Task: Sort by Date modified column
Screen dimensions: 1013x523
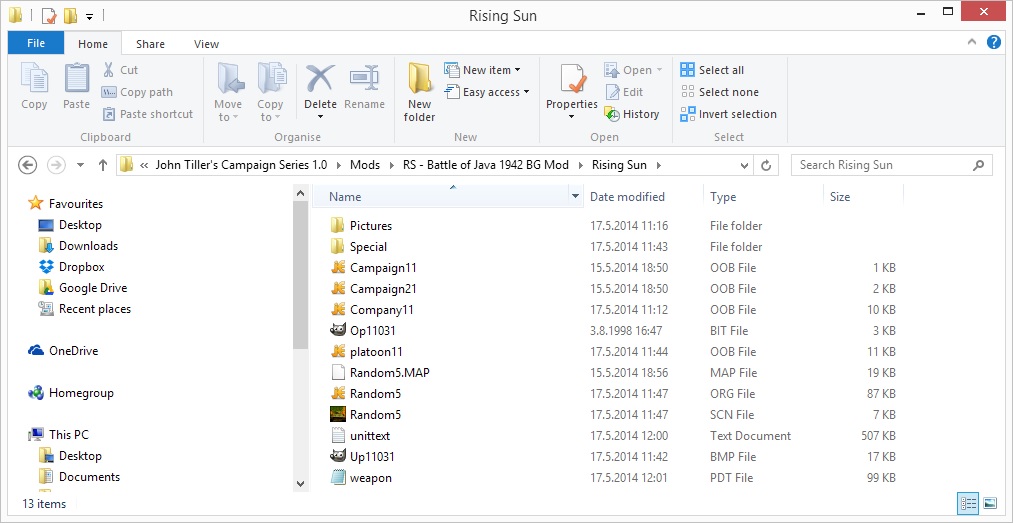Action: 627,197
